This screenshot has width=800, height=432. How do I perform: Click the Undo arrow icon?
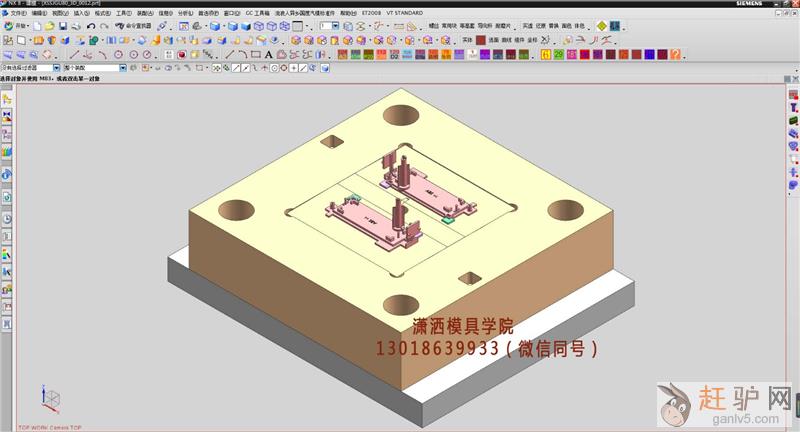(x=91, y=26)
